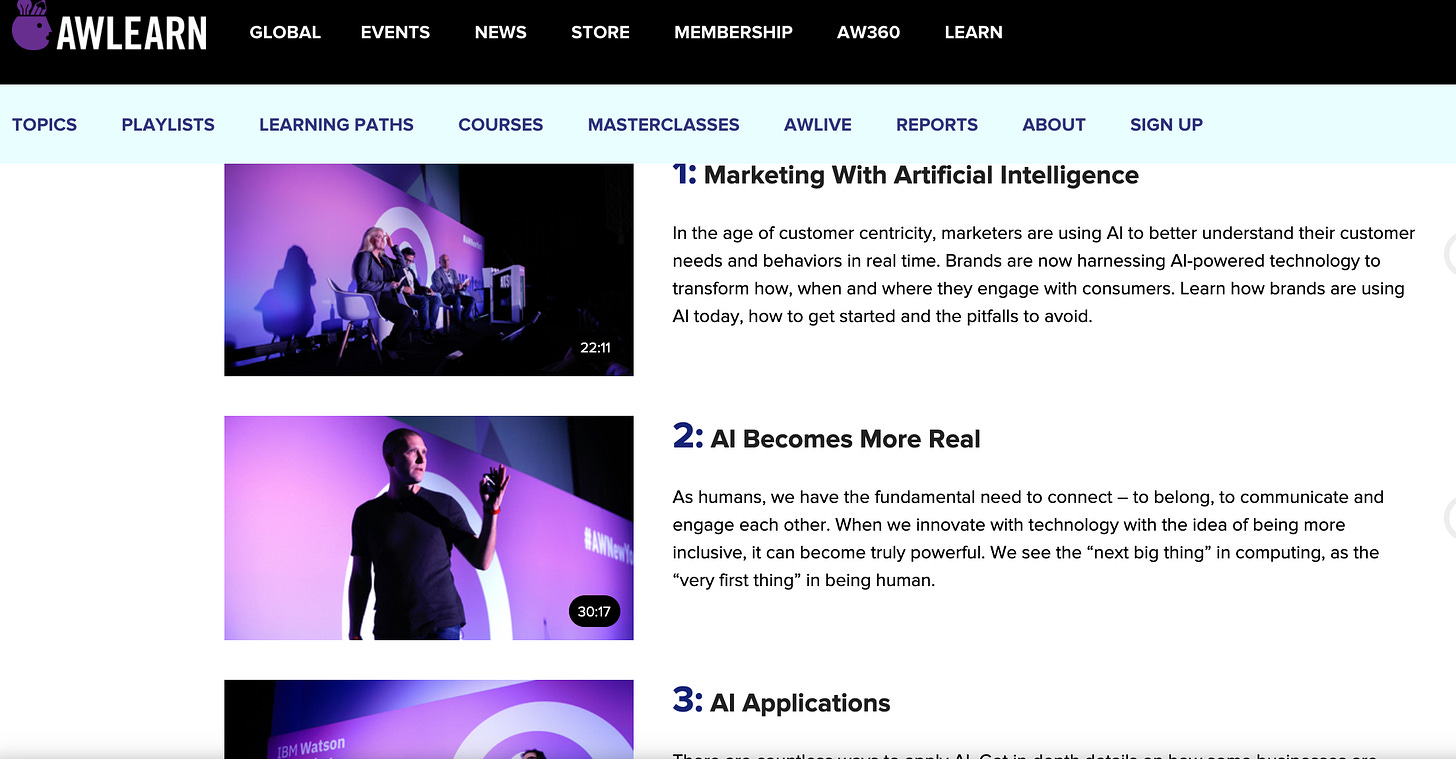Open the AWLIVE tab
Image resolution: width=1456 pixels, height=759 pixels.
click(x=818, y=125)
